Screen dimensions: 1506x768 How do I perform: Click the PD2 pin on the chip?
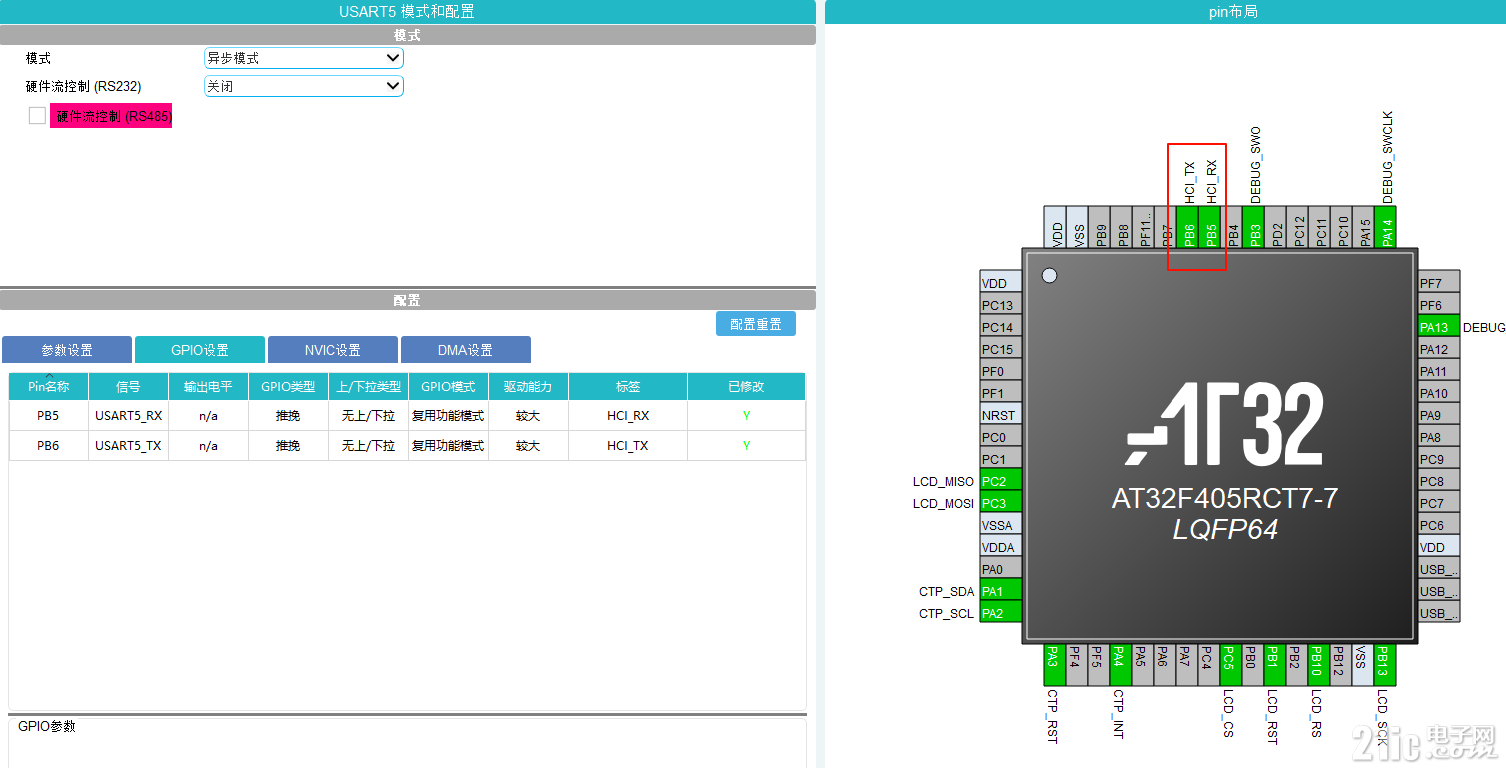click(1277, 227)
